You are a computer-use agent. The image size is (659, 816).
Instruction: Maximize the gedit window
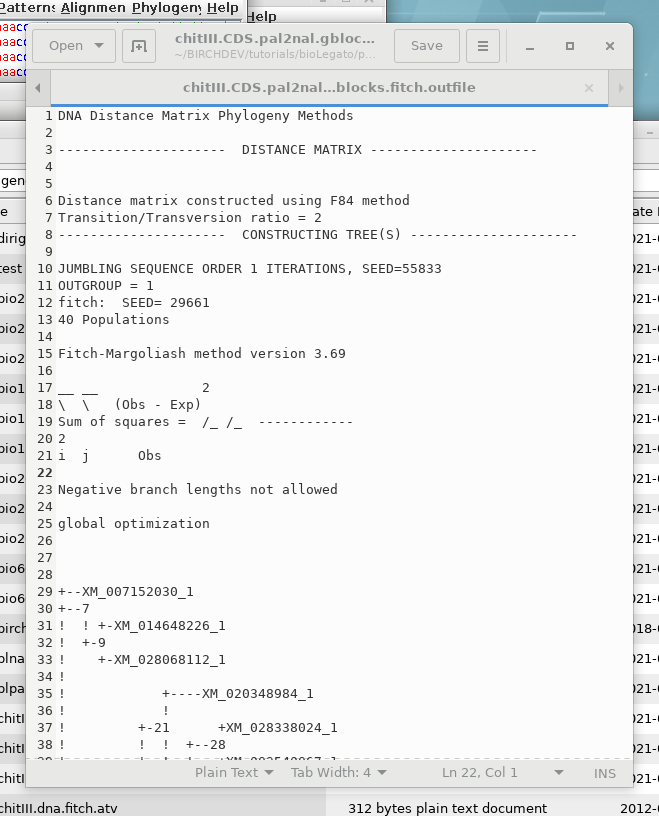click(x=570, y=46)
